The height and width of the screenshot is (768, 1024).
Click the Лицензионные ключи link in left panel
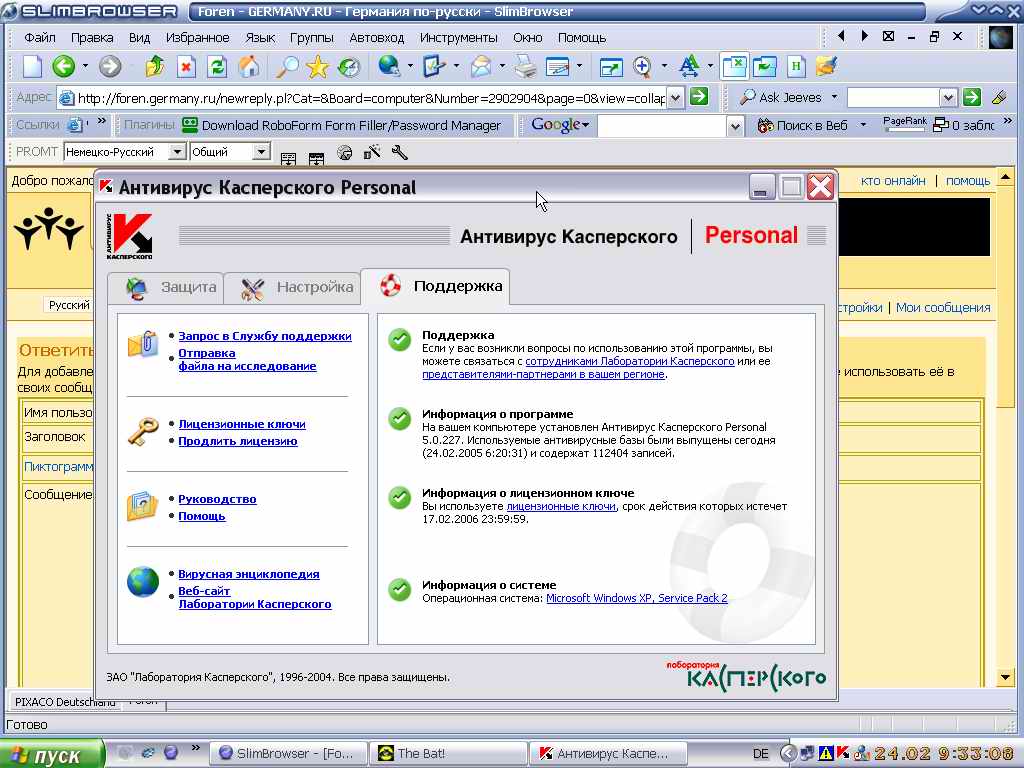(242, 424)
